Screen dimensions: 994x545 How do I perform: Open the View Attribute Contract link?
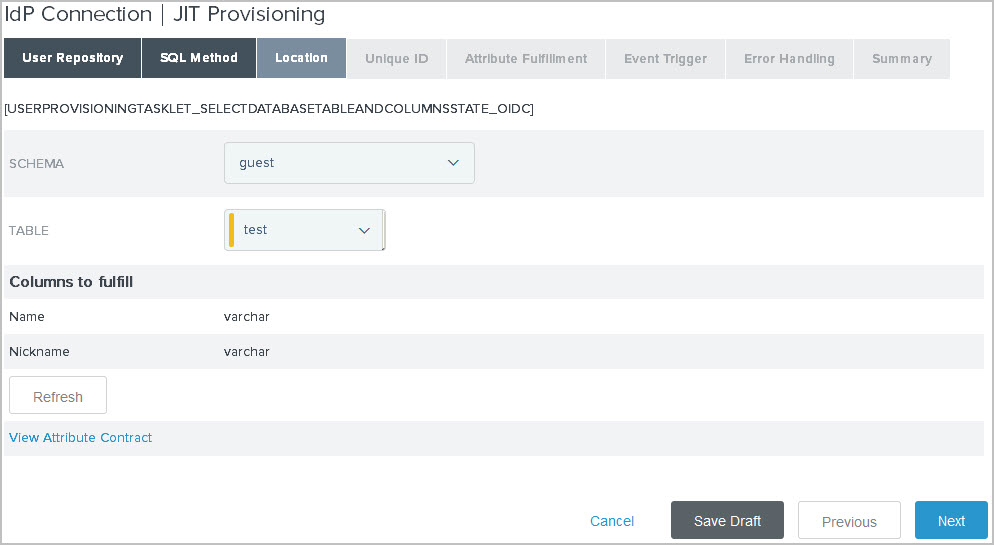81,438
